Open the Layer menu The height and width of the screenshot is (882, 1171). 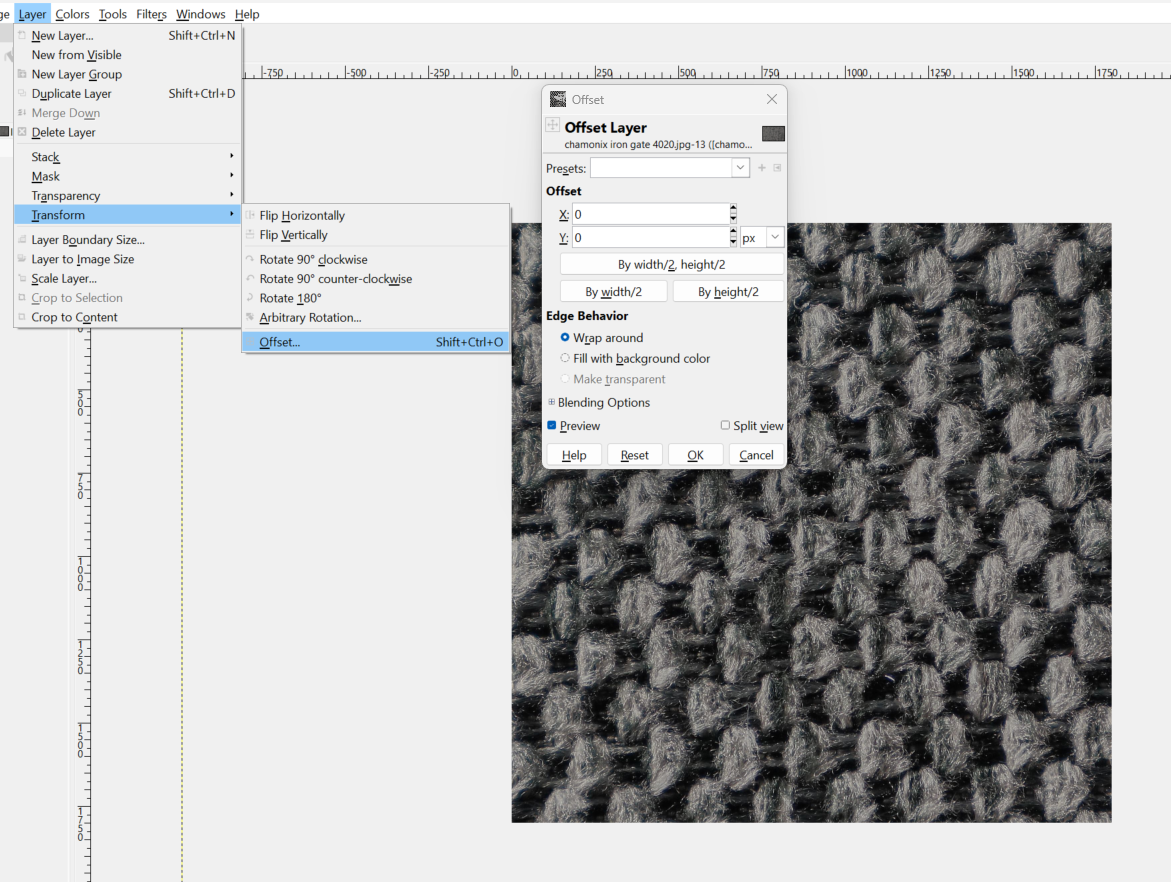click(32, 14)
